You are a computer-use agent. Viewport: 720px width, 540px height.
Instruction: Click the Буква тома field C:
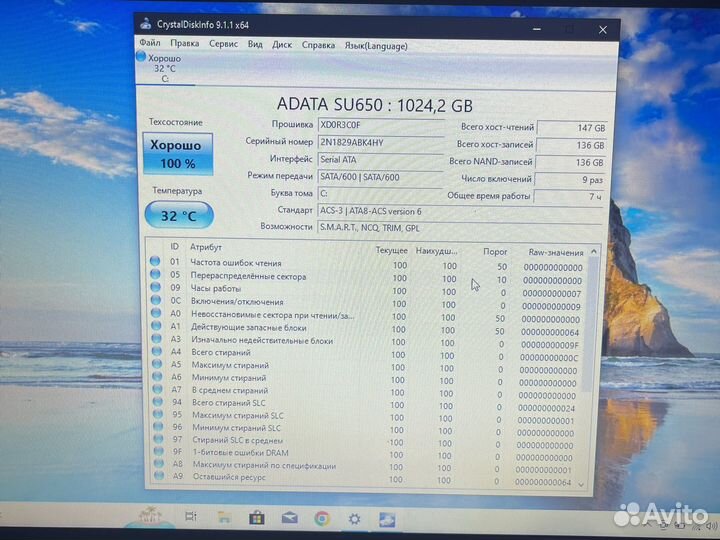(x=379, y=194)
